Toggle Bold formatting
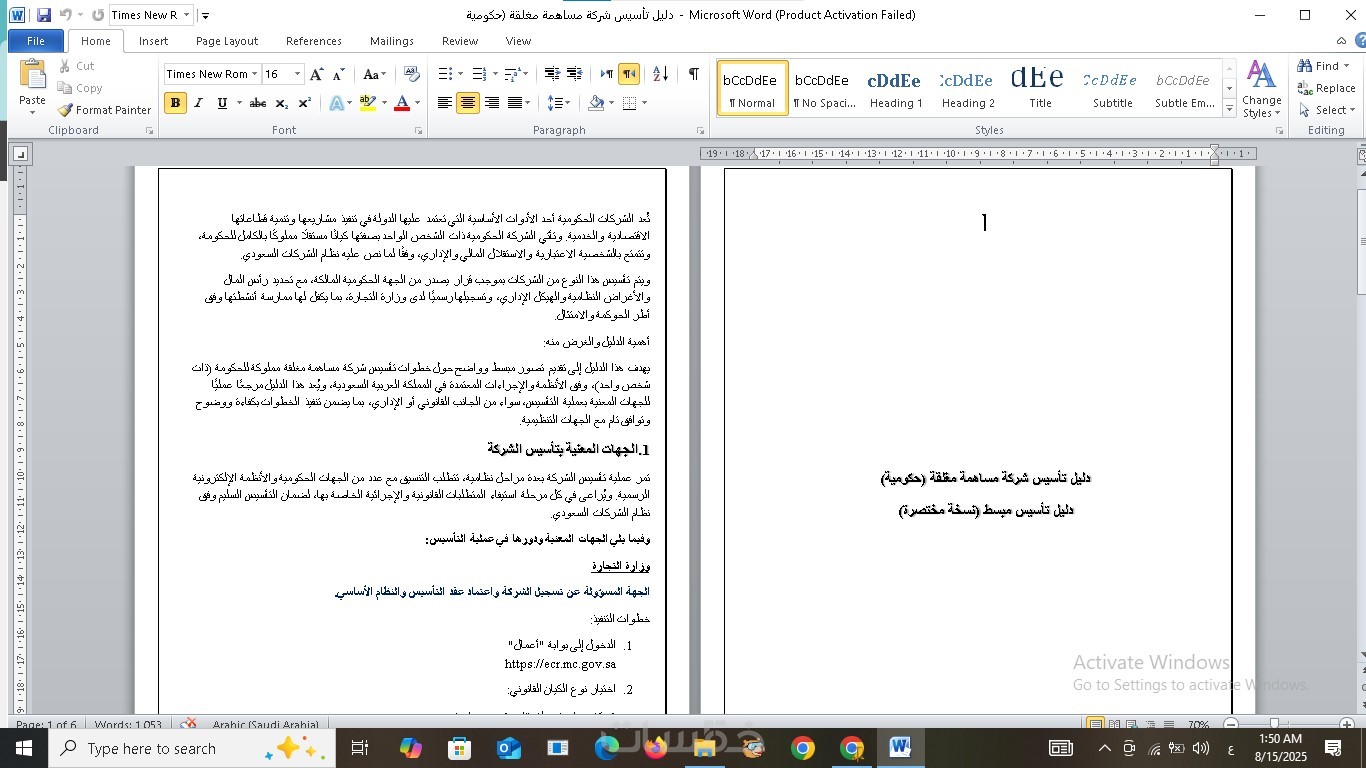Image resolution: width=1366 pixels, height=768 pixels. coord(175,103)
